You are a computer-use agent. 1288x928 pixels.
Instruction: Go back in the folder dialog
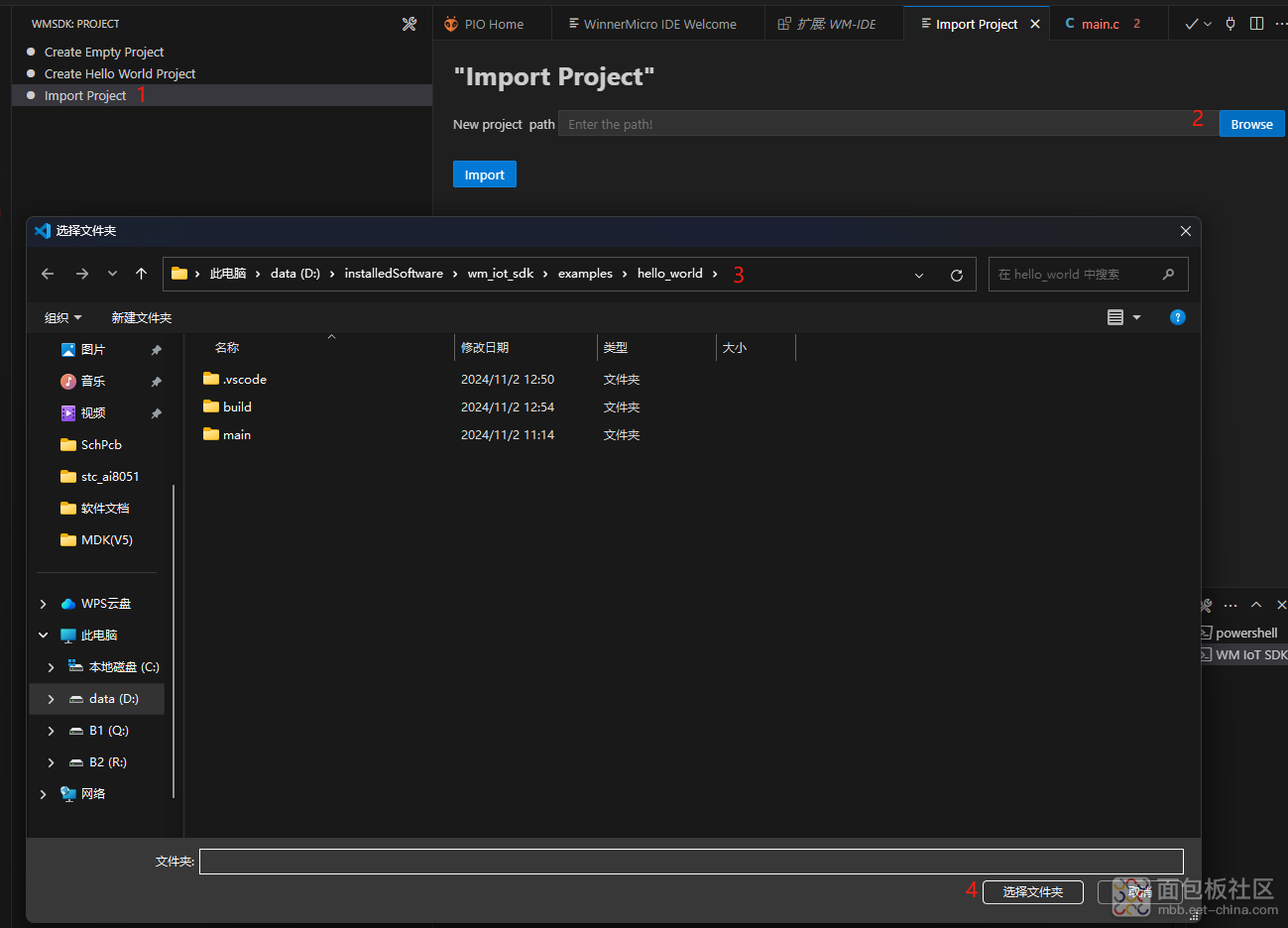click(48, 274)
